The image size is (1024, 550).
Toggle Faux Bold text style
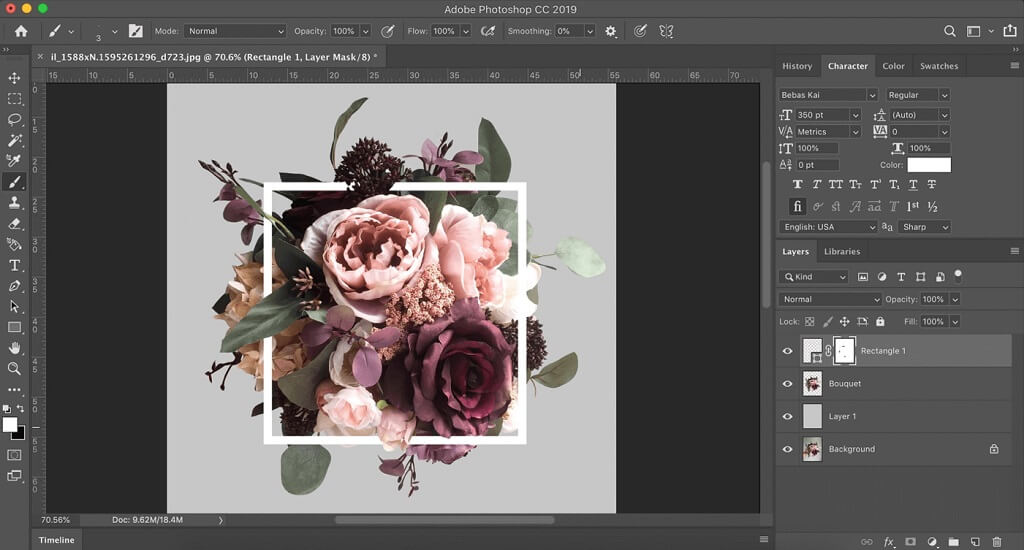coord(797,185)
